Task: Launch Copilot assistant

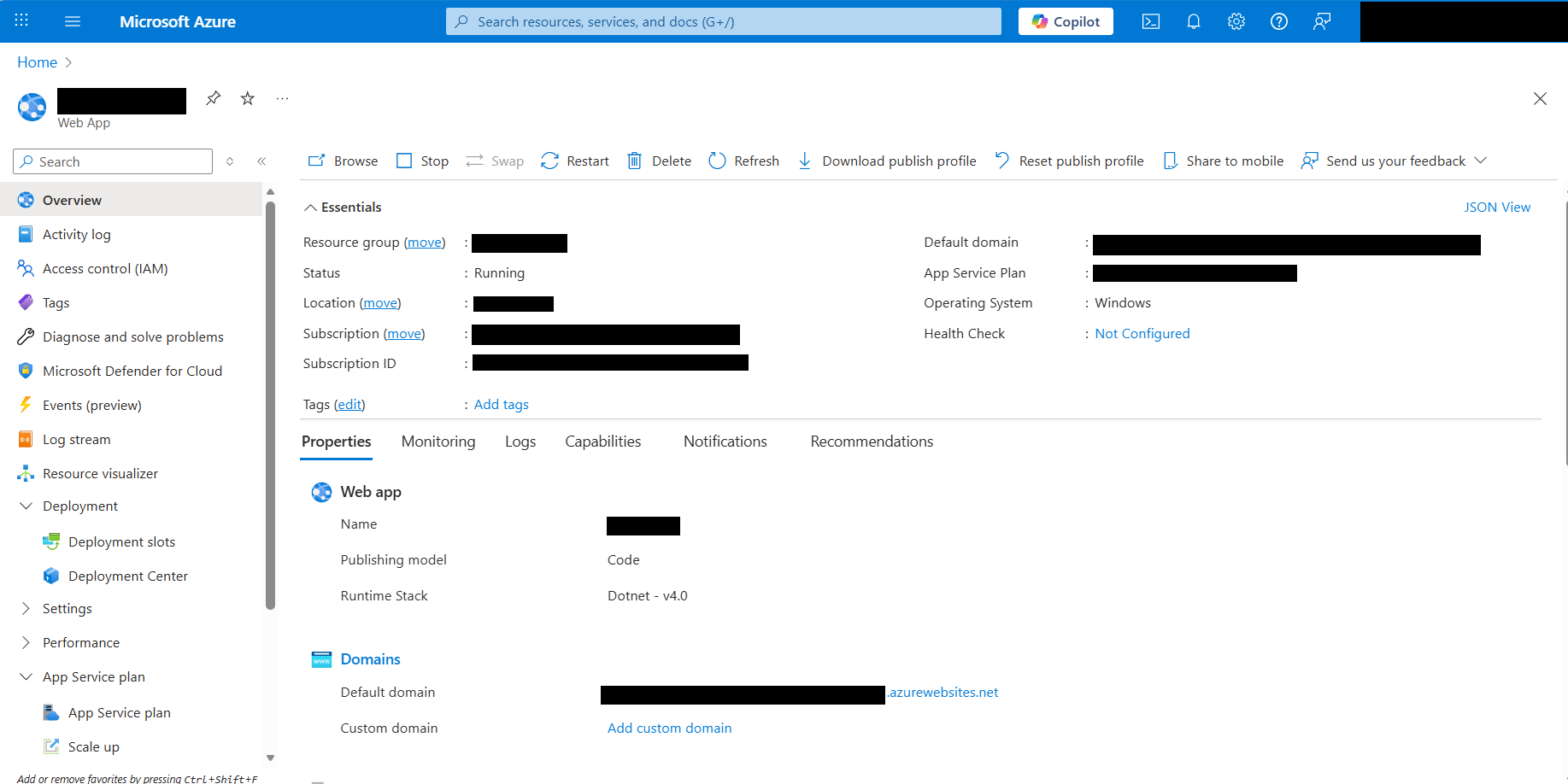Action: (x=1065, y=21)
